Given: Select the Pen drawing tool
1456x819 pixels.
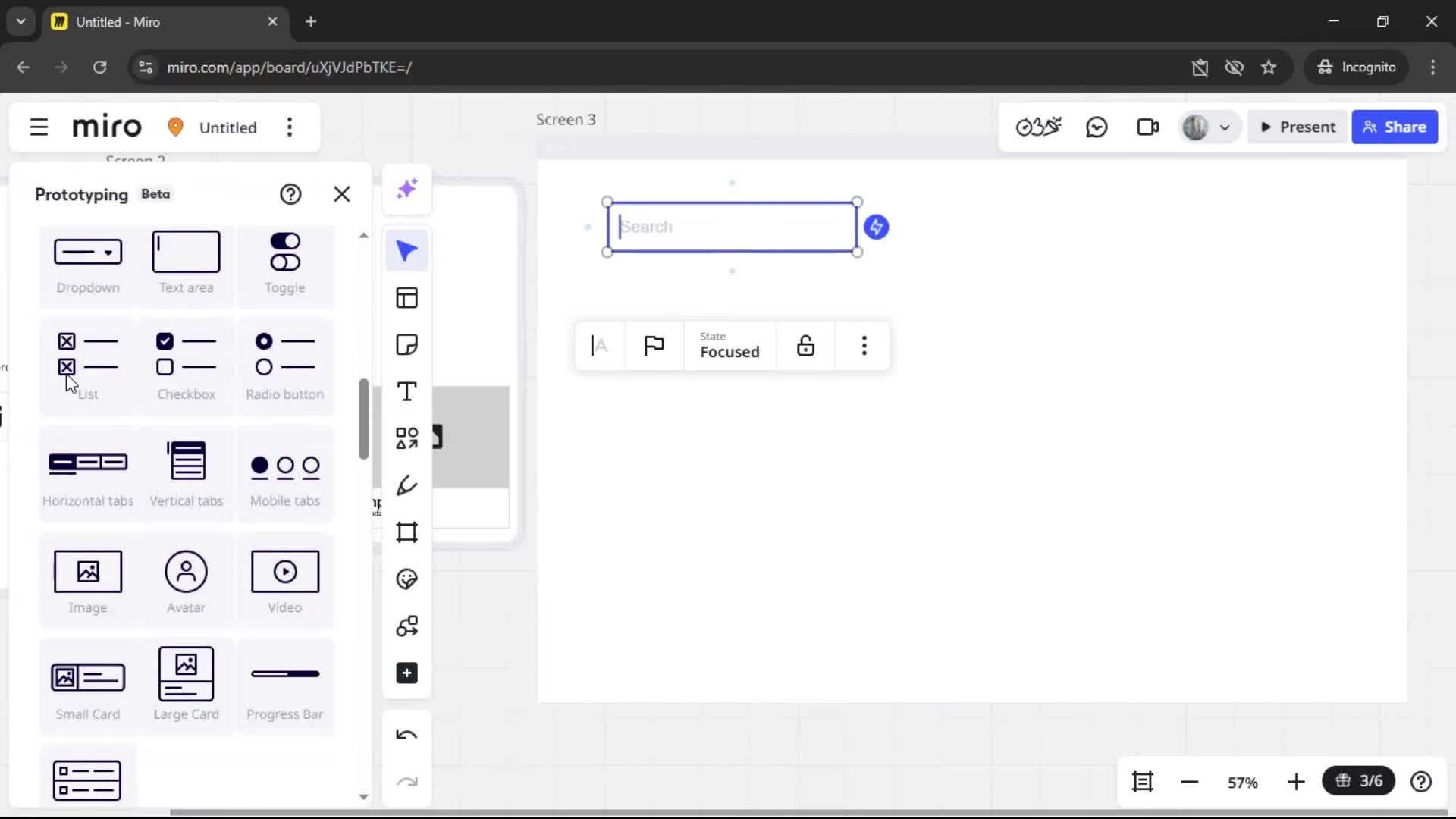Looking at the screenshot, I should (407, 485).
